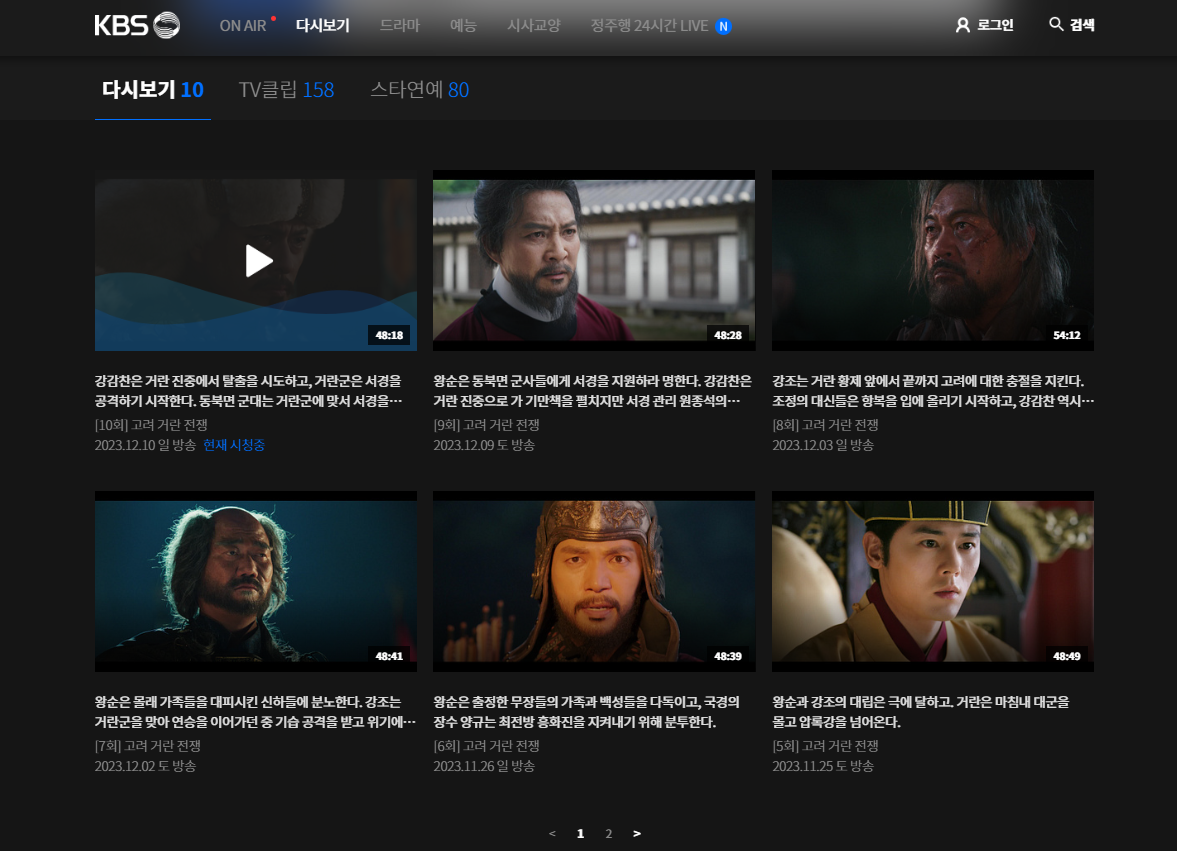The height and width of the screenshot is (851, 1177).
Task: Open the 48:41 episode 7 thumbnail
Action: tap(255, 582)
